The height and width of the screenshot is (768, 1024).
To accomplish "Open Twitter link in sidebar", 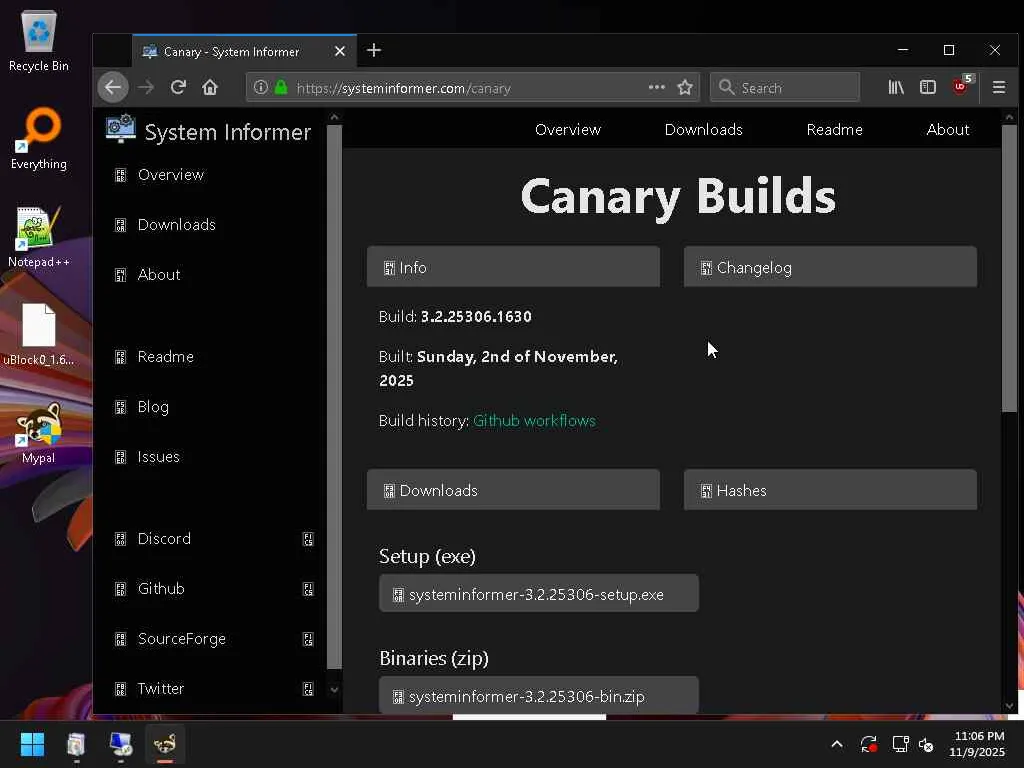I will coord(161,688).
